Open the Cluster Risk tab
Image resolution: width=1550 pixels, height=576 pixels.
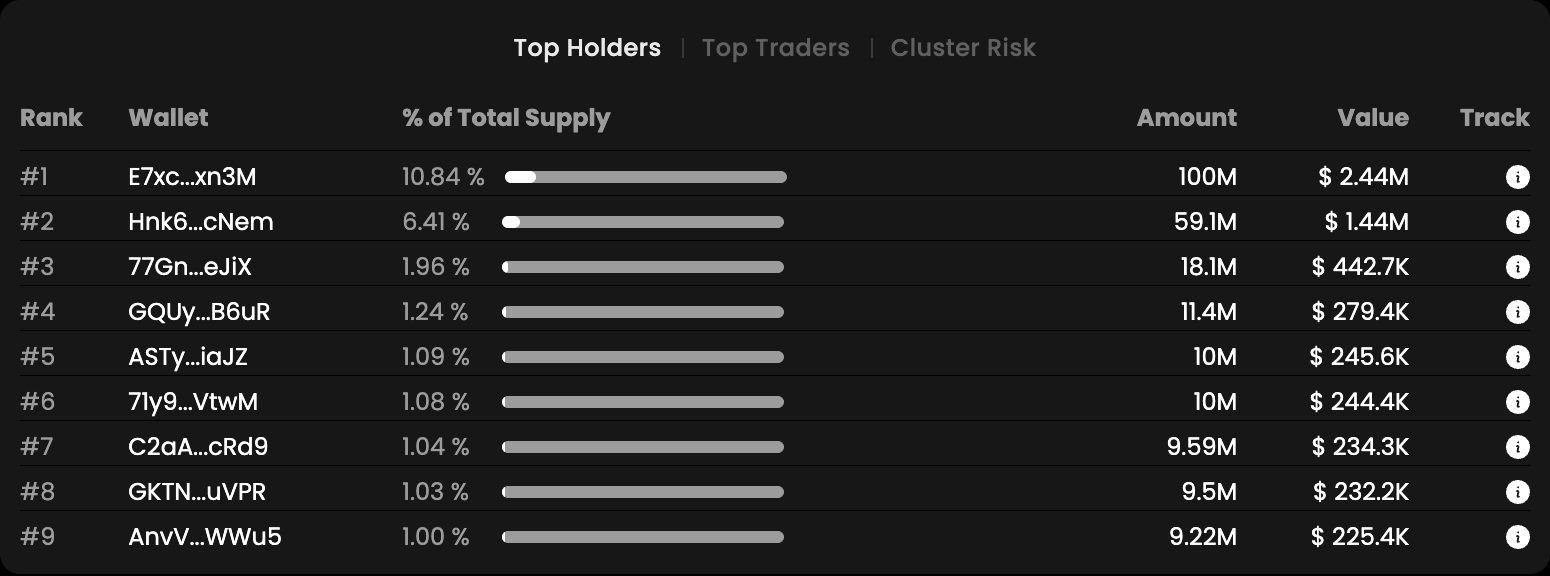coord(963,48)
